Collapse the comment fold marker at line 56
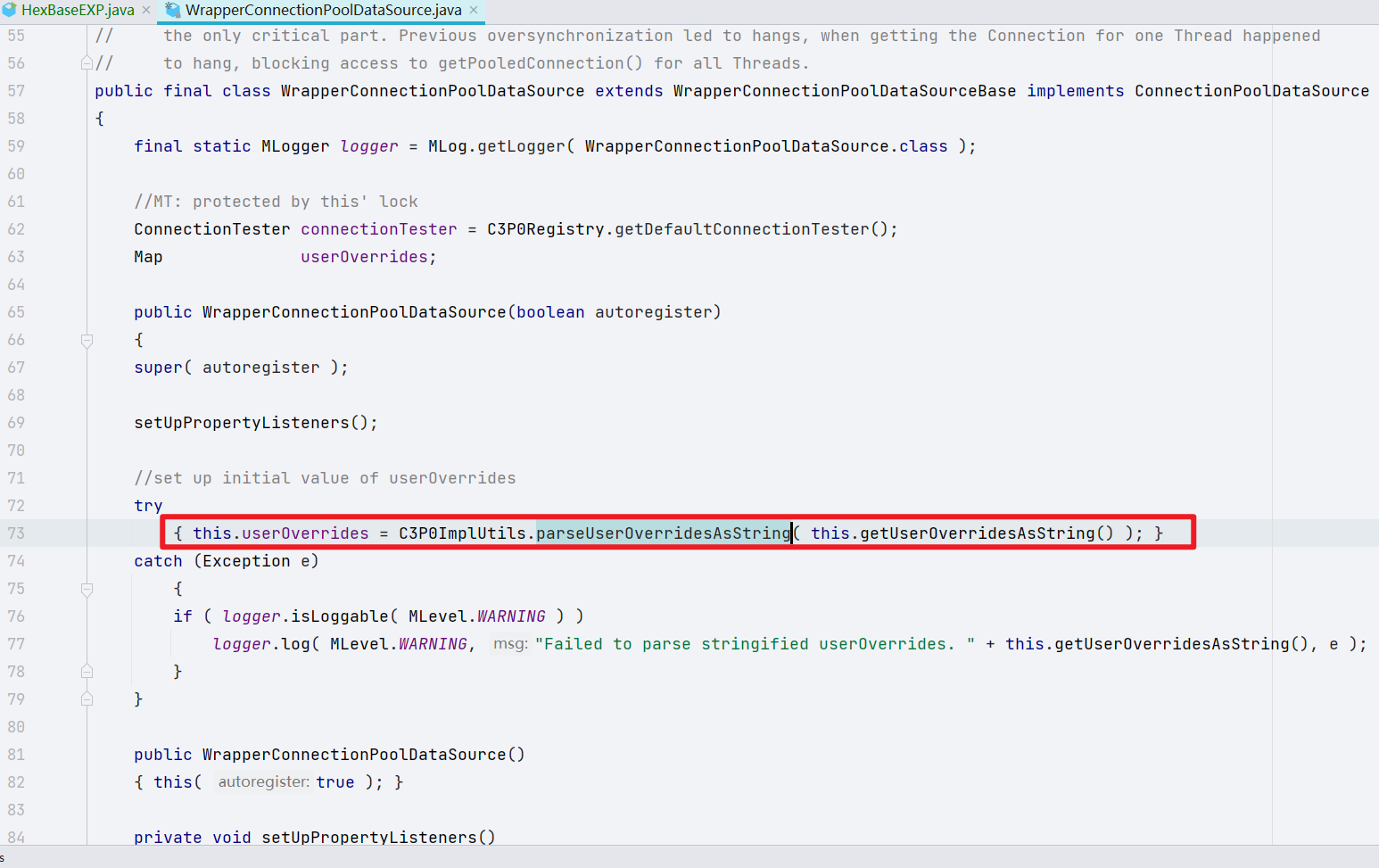1379x868 pixels. point(87,62)
